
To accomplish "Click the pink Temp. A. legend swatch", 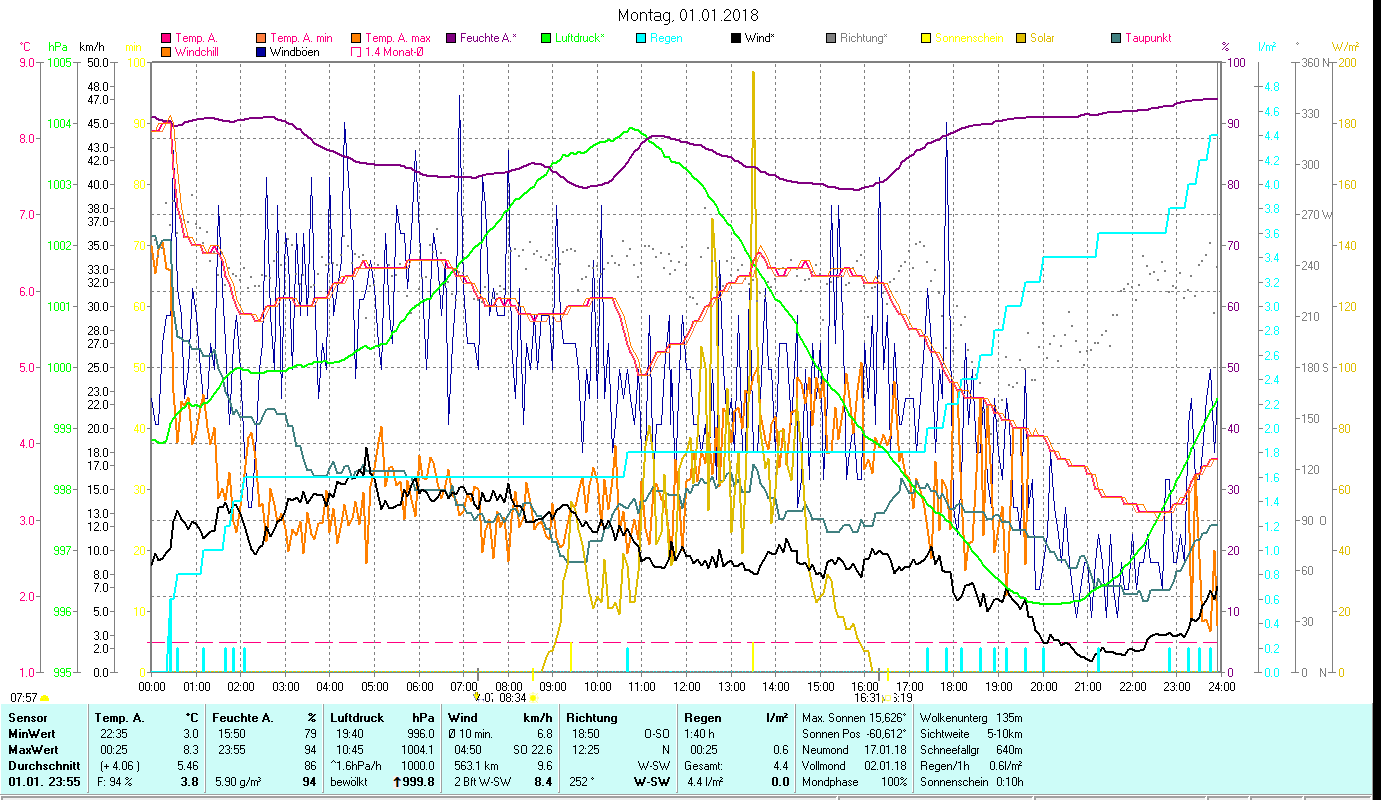I will click(x=166, y=38).
